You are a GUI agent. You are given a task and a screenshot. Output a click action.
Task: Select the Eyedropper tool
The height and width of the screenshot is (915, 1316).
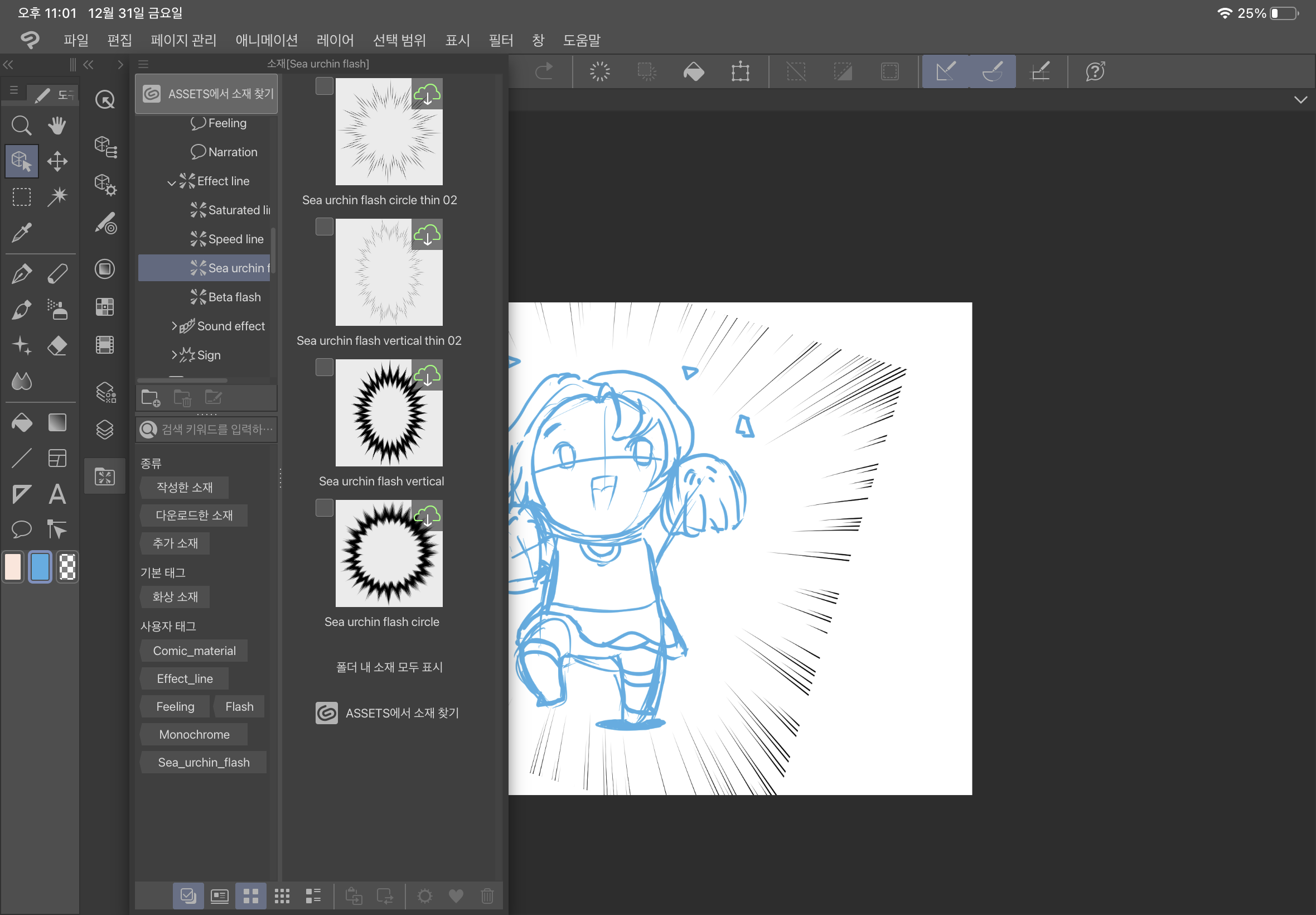tap(21, 233)
